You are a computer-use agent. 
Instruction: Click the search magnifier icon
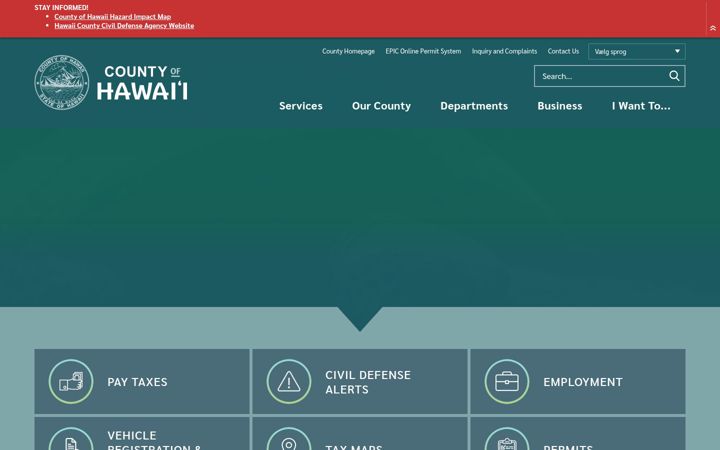[674, 76]
